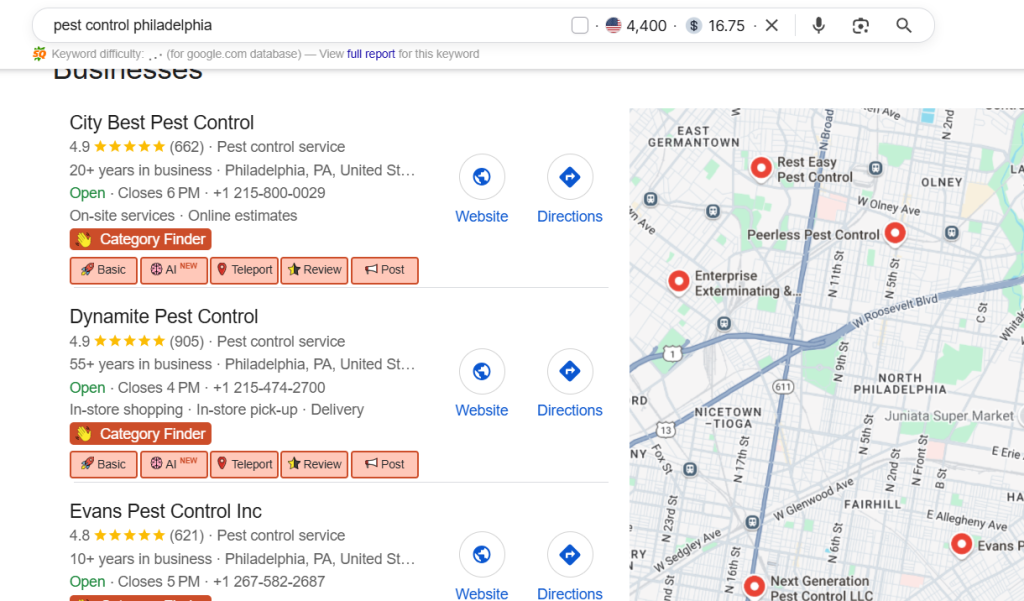Open Evans Pest Control Inc listing

166,512
